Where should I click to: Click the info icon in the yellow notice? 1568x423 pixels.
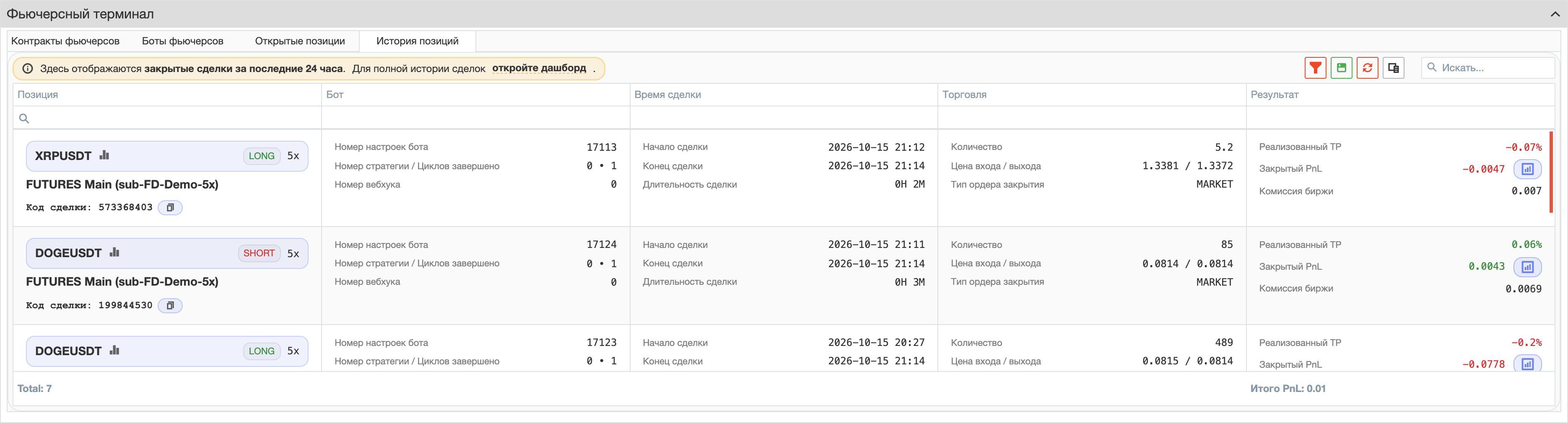[27, 69]
